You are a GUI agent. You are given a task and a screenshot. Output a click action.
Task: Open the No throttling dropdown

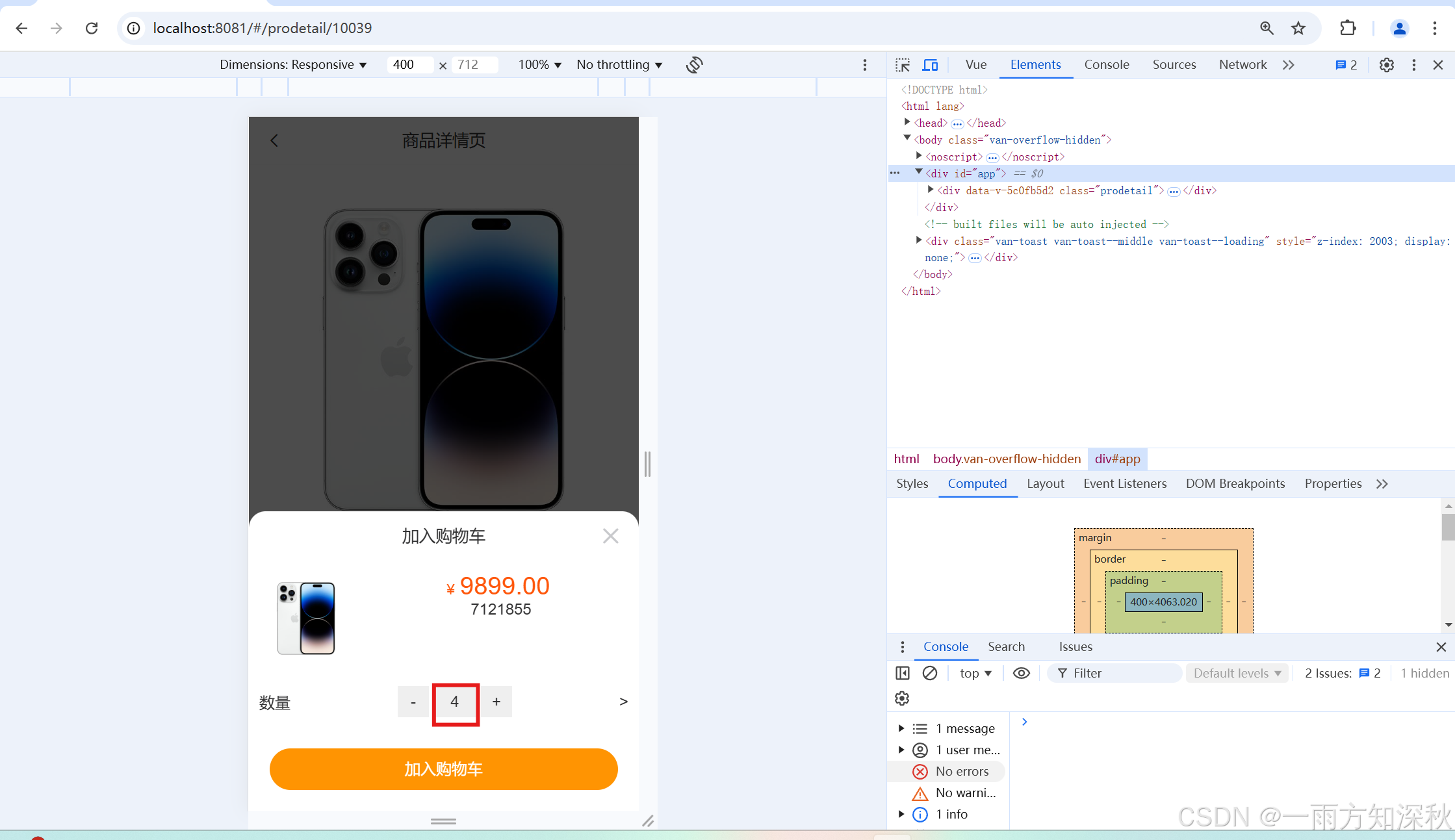(x=619, y=65)
